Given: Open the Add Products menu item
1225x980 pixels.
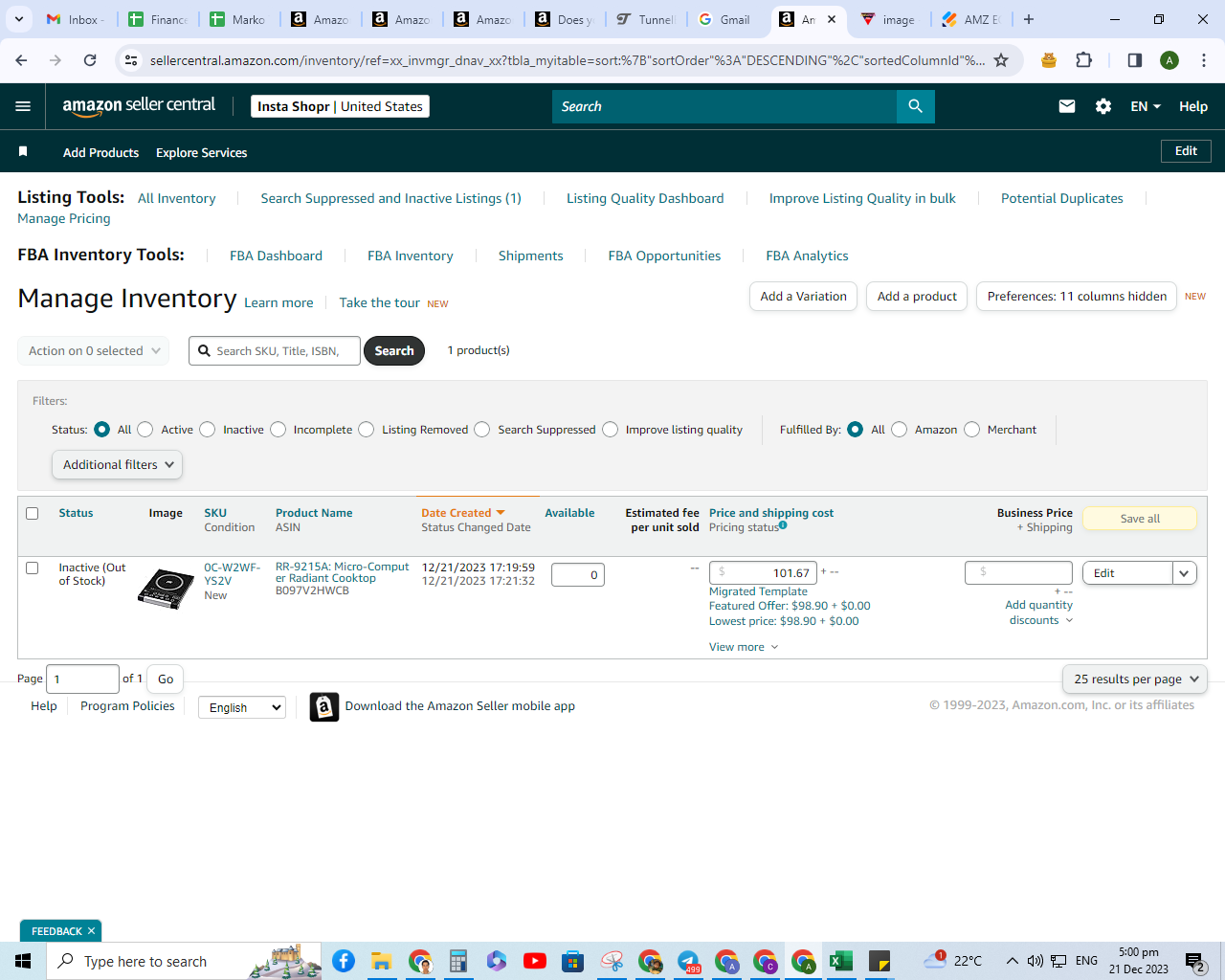Looking at the screenshot, I should coord(100,152).
